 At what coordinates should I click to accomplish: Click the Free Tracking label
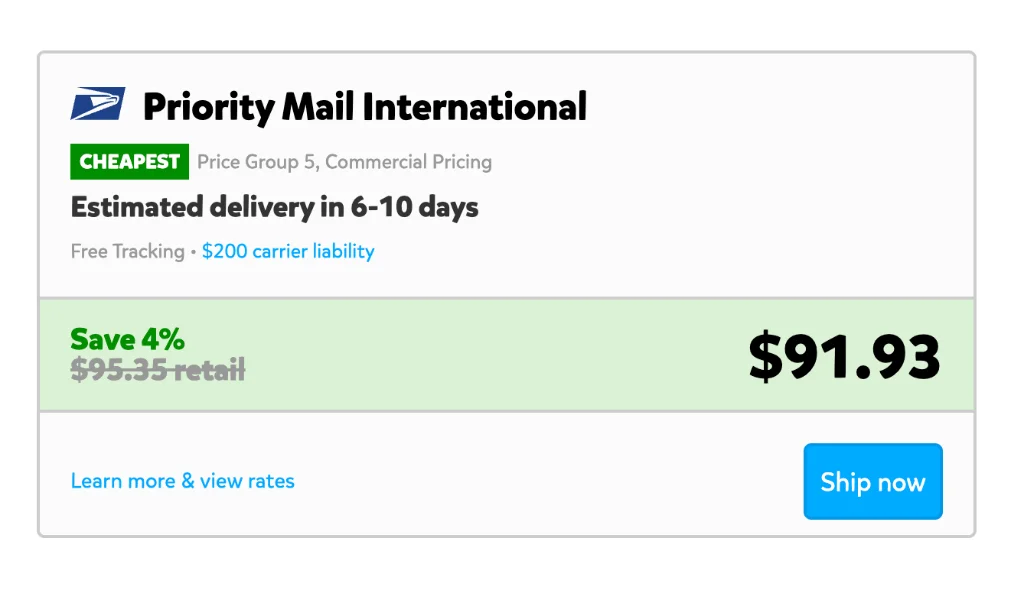click(127, 251)
